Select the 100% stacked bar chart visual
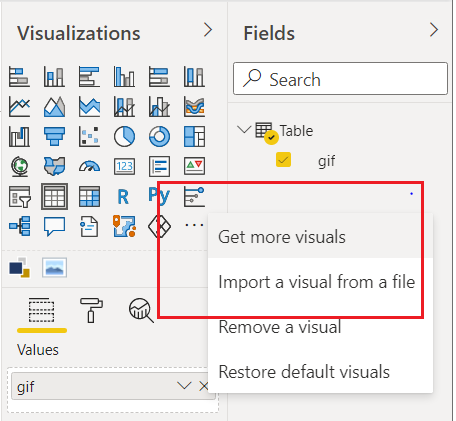The height and width of the screenshot is (421, 456). (159, 76)
